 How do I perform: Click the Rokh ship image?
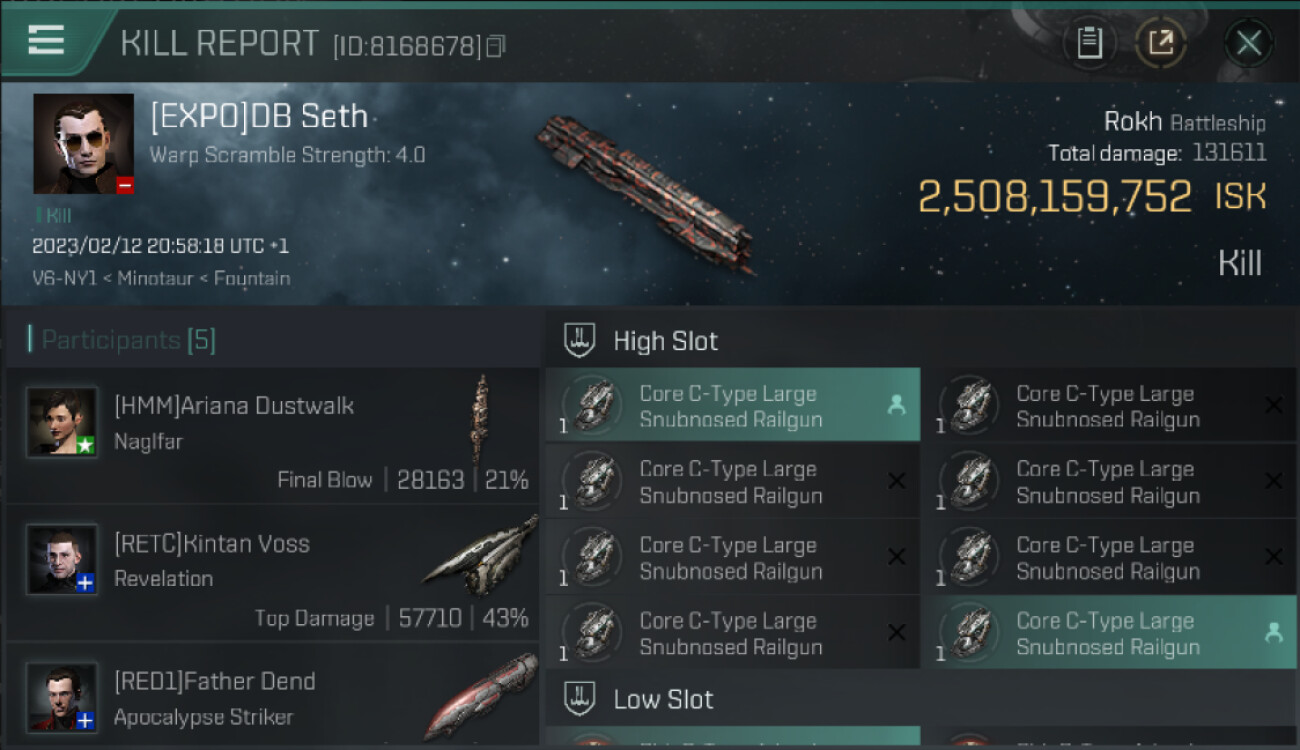[645, 190]
